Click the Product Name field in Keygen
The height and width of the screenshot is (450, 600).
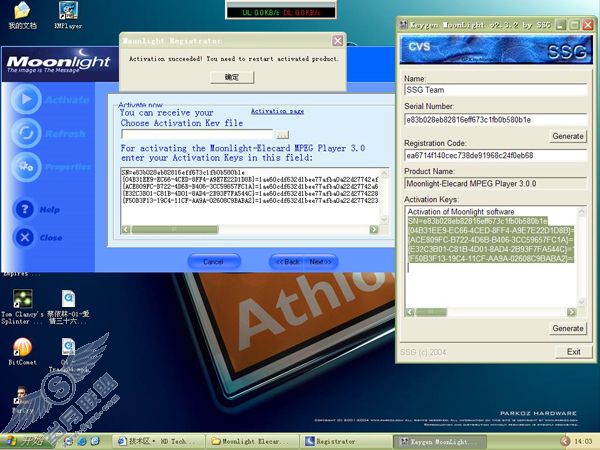pos(496,183)
